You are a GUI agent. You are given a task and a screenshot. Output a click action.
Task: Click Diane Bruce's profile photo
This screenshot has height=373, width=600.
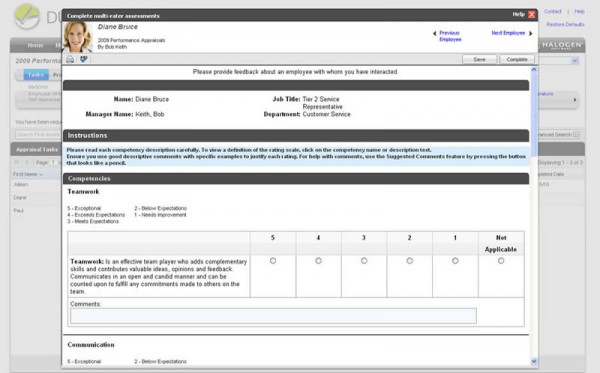click(77, 37)
